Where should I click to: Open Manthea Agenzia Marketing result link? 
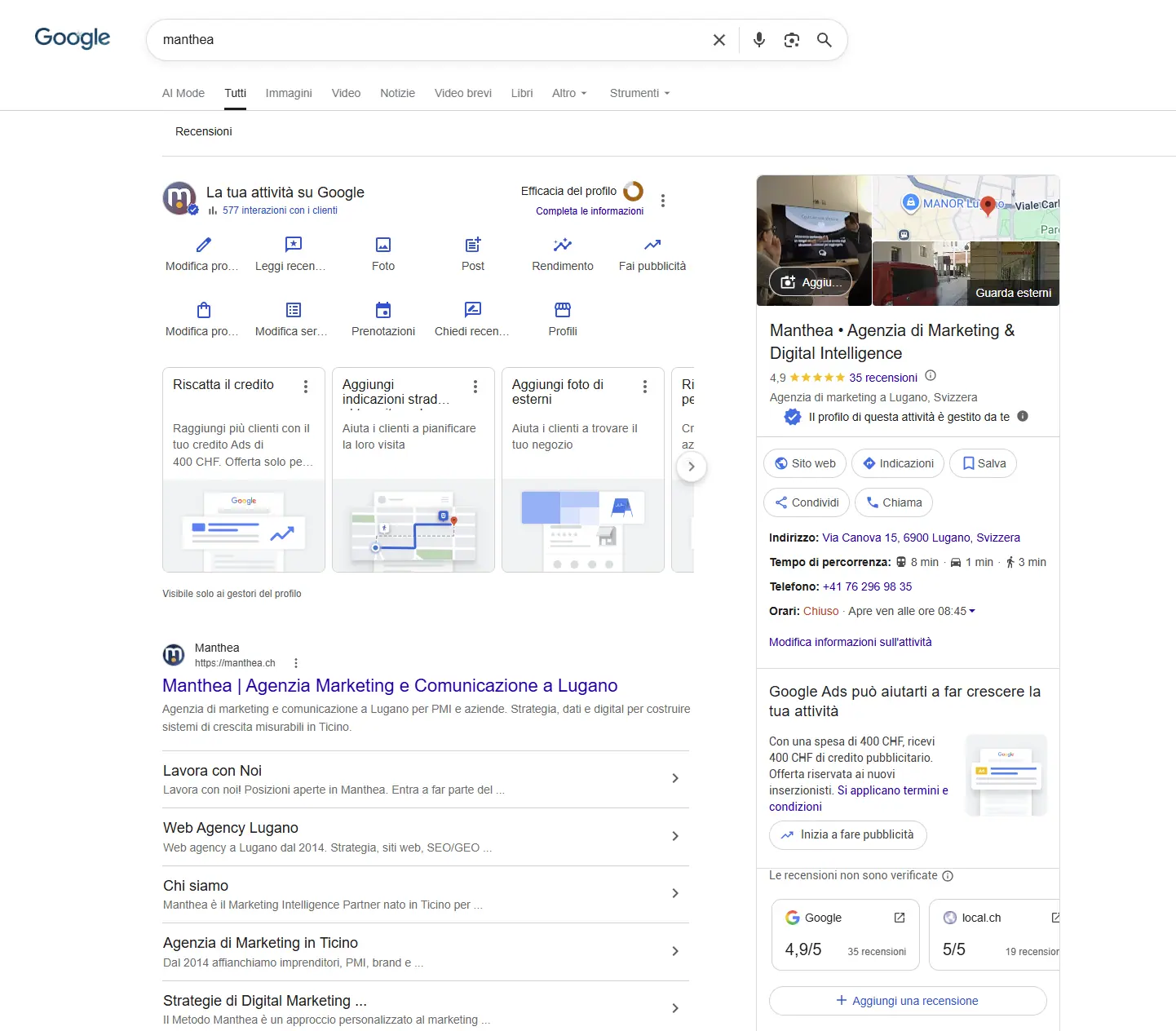390,686
